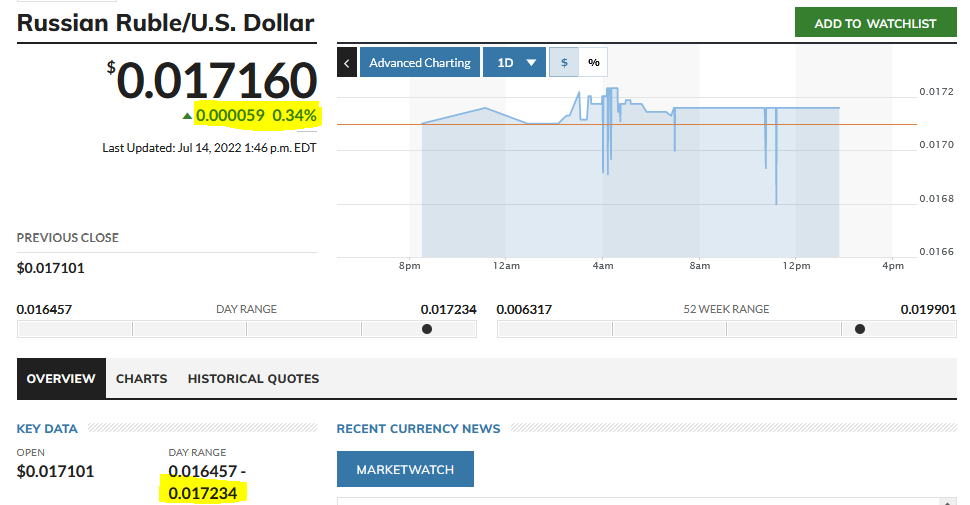Open the Overview tab
The width and height of the screenshot is (970, 505).
coord(61,378)
